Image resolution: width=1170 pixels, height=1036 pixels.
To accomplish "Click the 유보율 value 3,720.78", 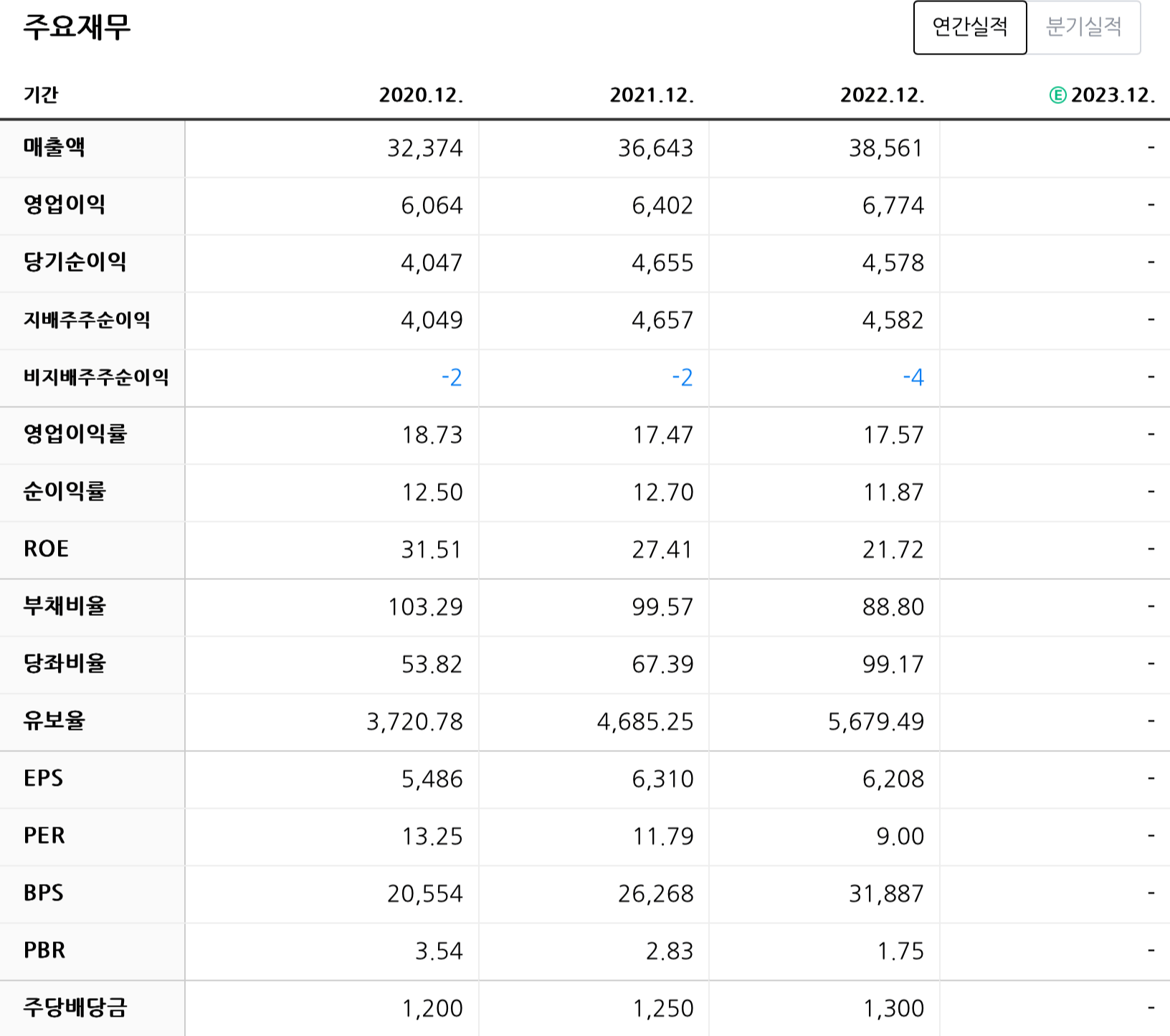I will [415, 722].
